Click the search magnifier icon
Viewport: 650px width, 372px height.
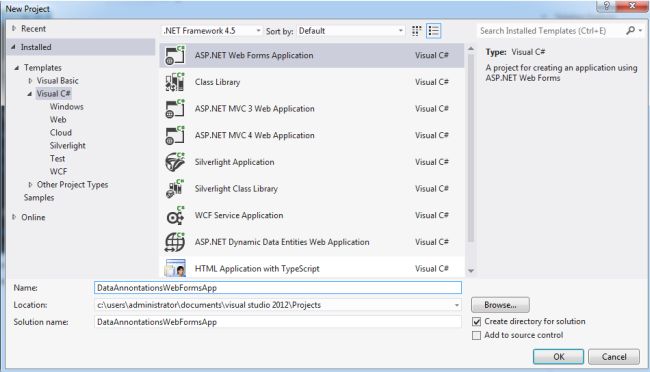630,30
